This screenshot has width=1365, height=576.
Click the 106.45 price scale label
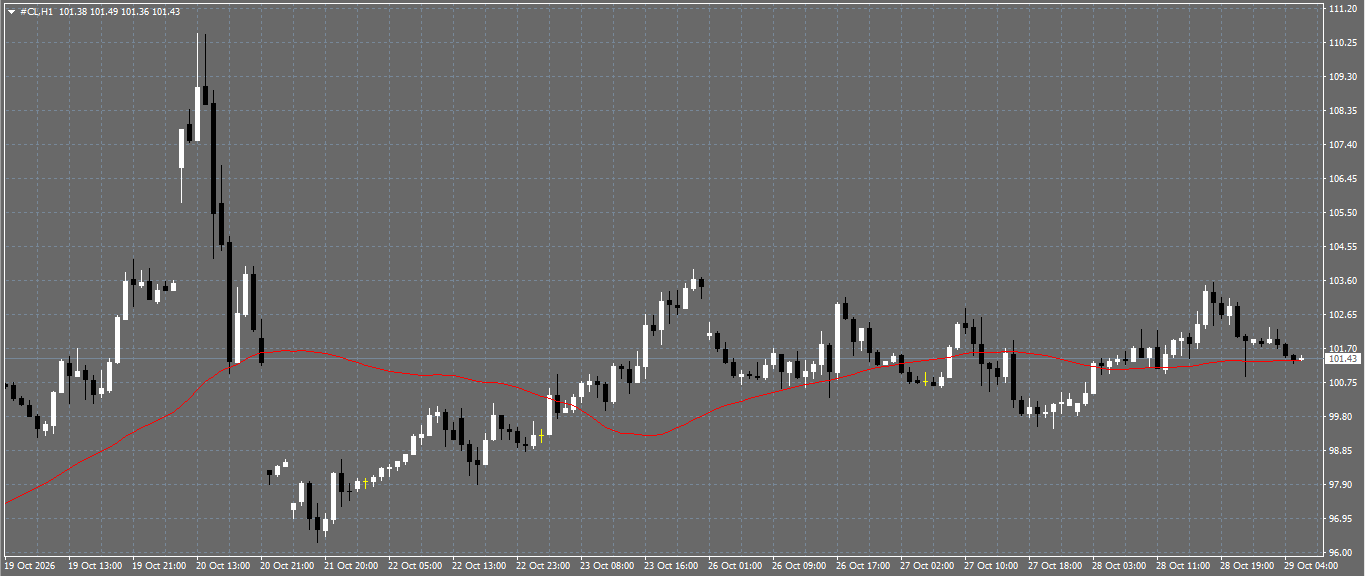[x=1342, y=178]
